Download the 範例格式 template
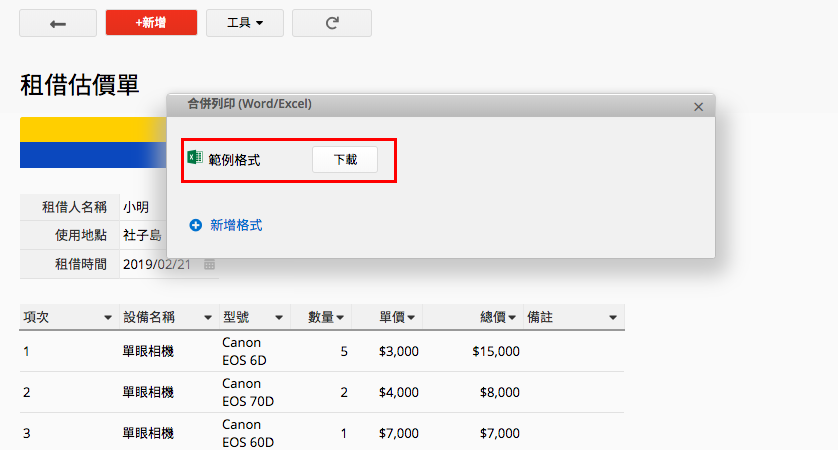The image size is (838, 450). coord(344,159)
